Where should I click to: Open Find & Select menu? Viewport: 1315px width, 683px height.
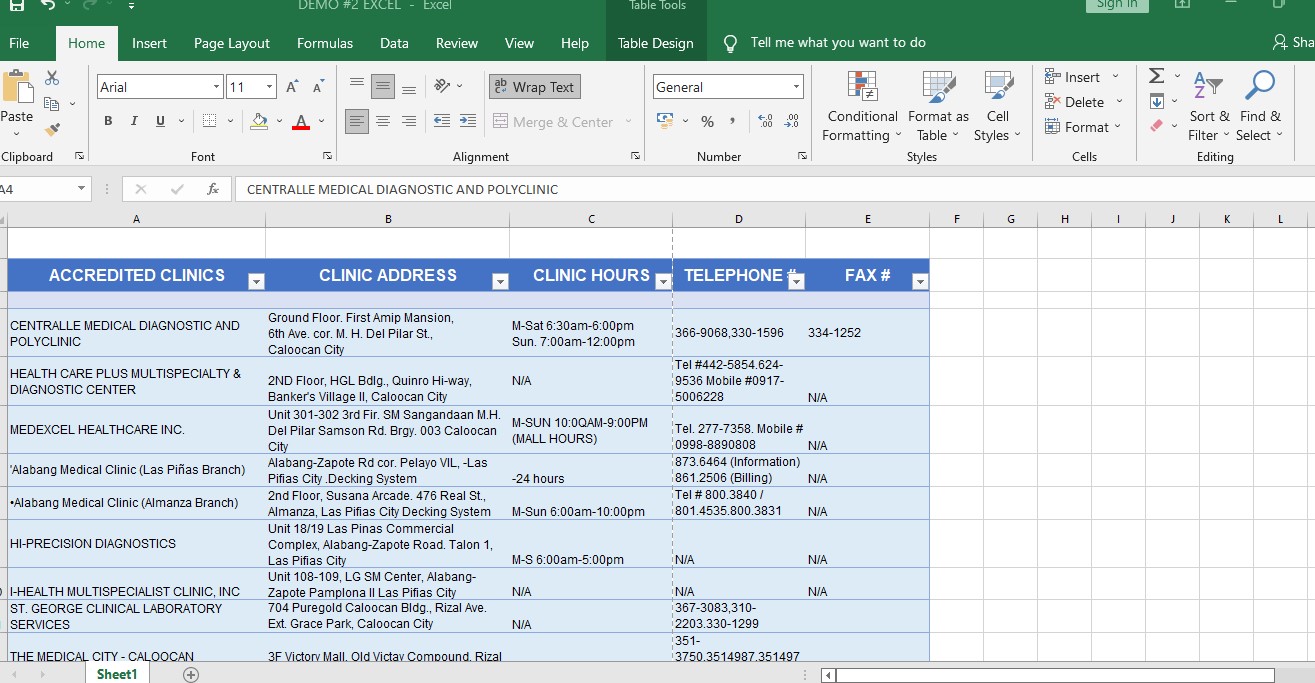pos(1259,107)
